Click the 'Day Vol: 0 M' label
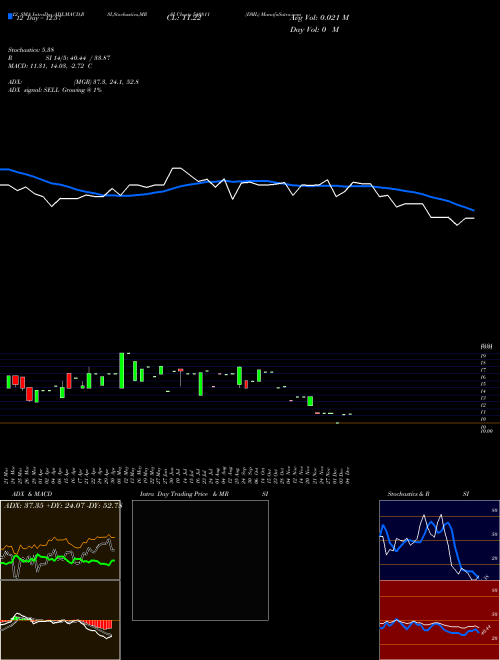The image size is (500, 660). pos(314,30)
